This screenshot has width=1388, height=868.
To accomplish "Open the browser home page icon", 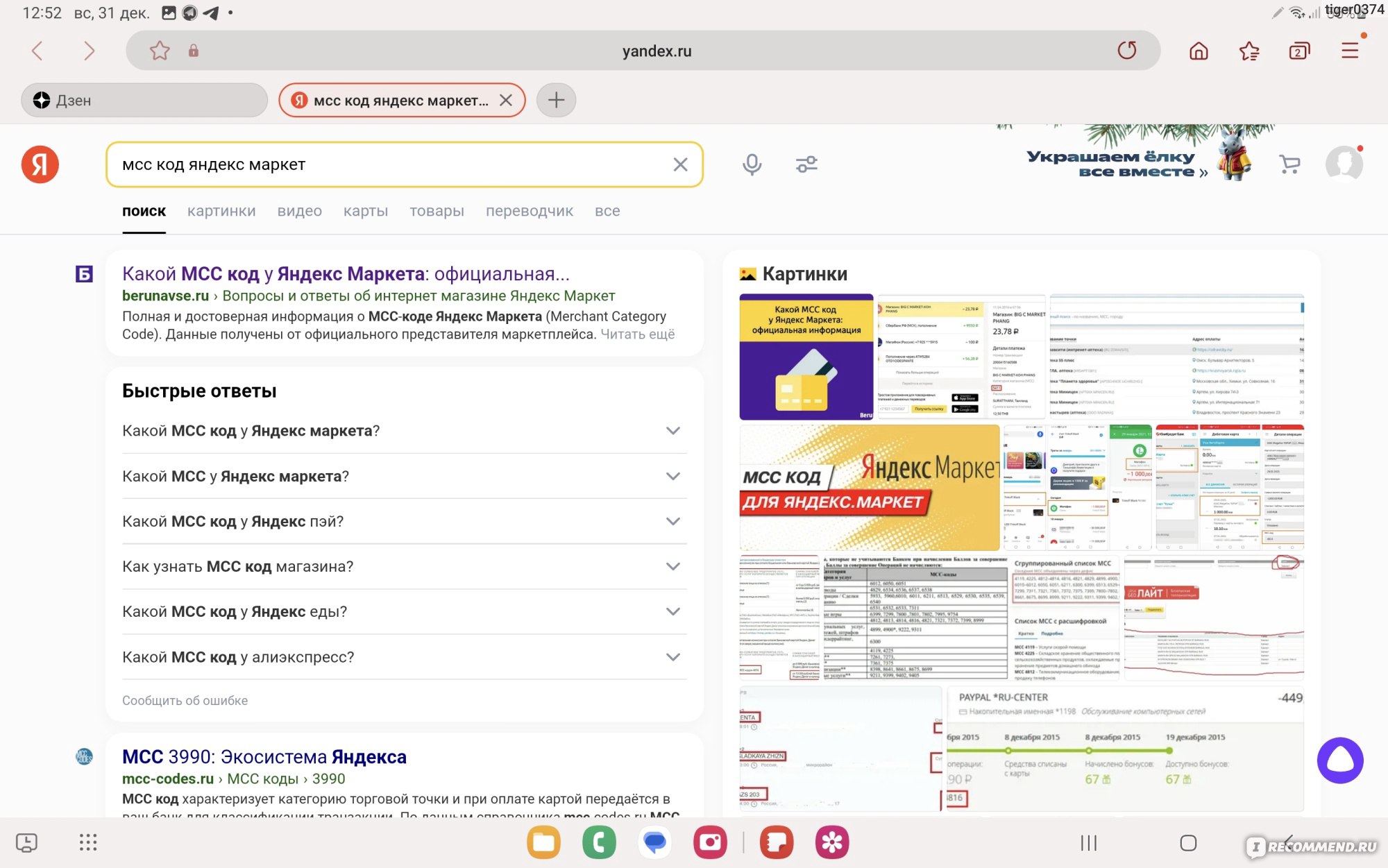I will point(1199,51).
